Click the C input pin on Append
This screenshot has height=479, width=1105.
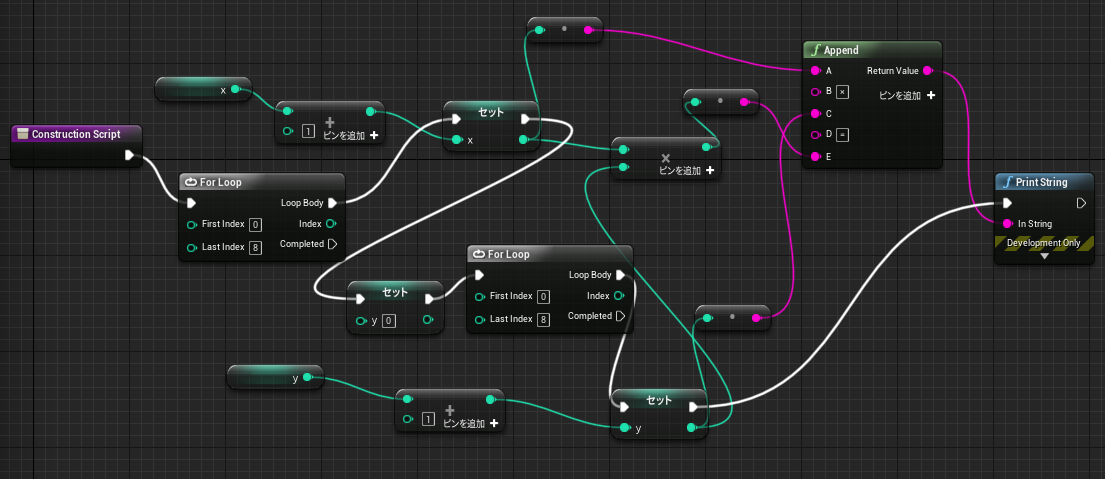coord(815,113)
